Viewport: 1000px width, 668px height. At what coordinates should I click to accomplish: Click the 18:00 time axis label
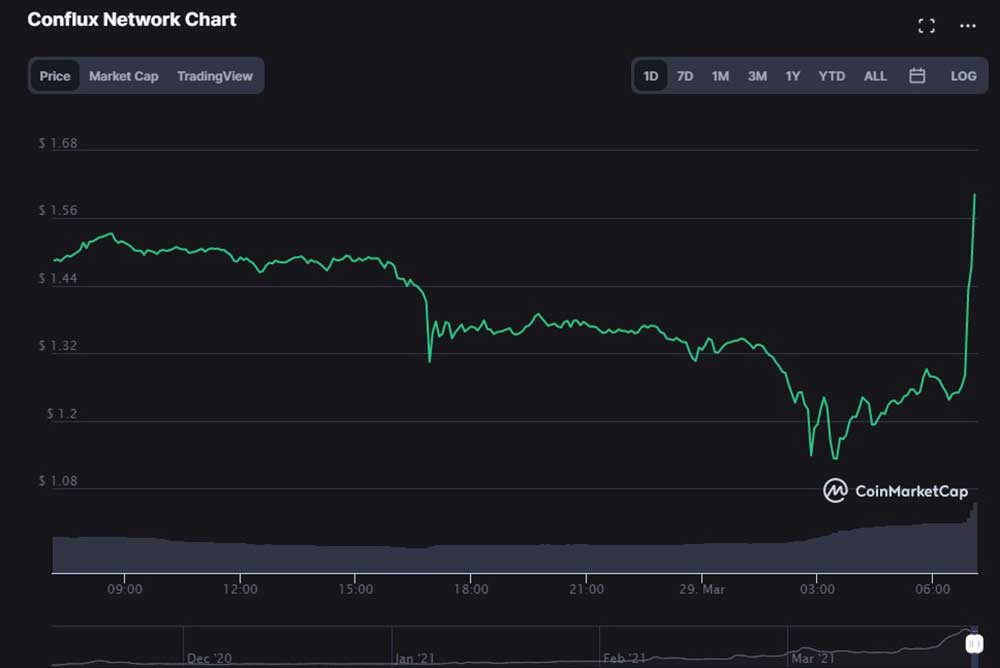tap(471, 589)
